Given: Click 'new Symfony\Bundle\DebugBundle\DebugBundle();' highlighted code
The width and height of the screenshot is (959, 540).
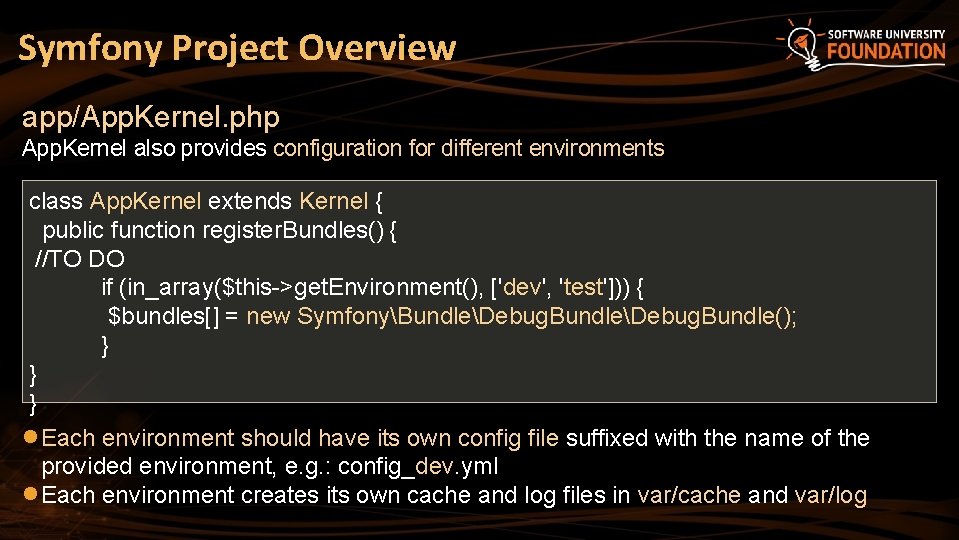Looking at the screenshot, I should (x=521, y=317).
